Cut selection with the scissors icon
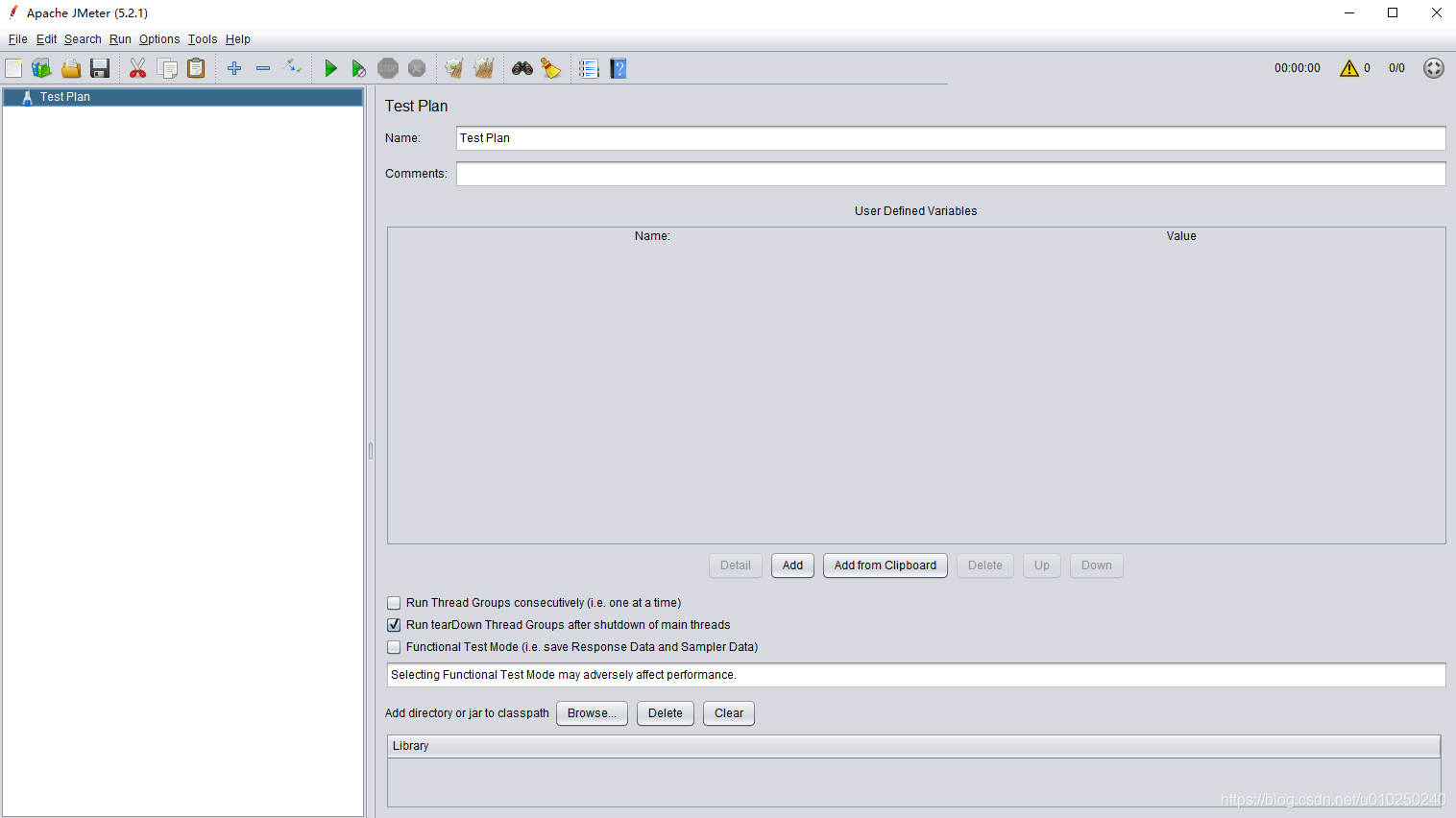The image size is (1456, 818). point(138,68)
